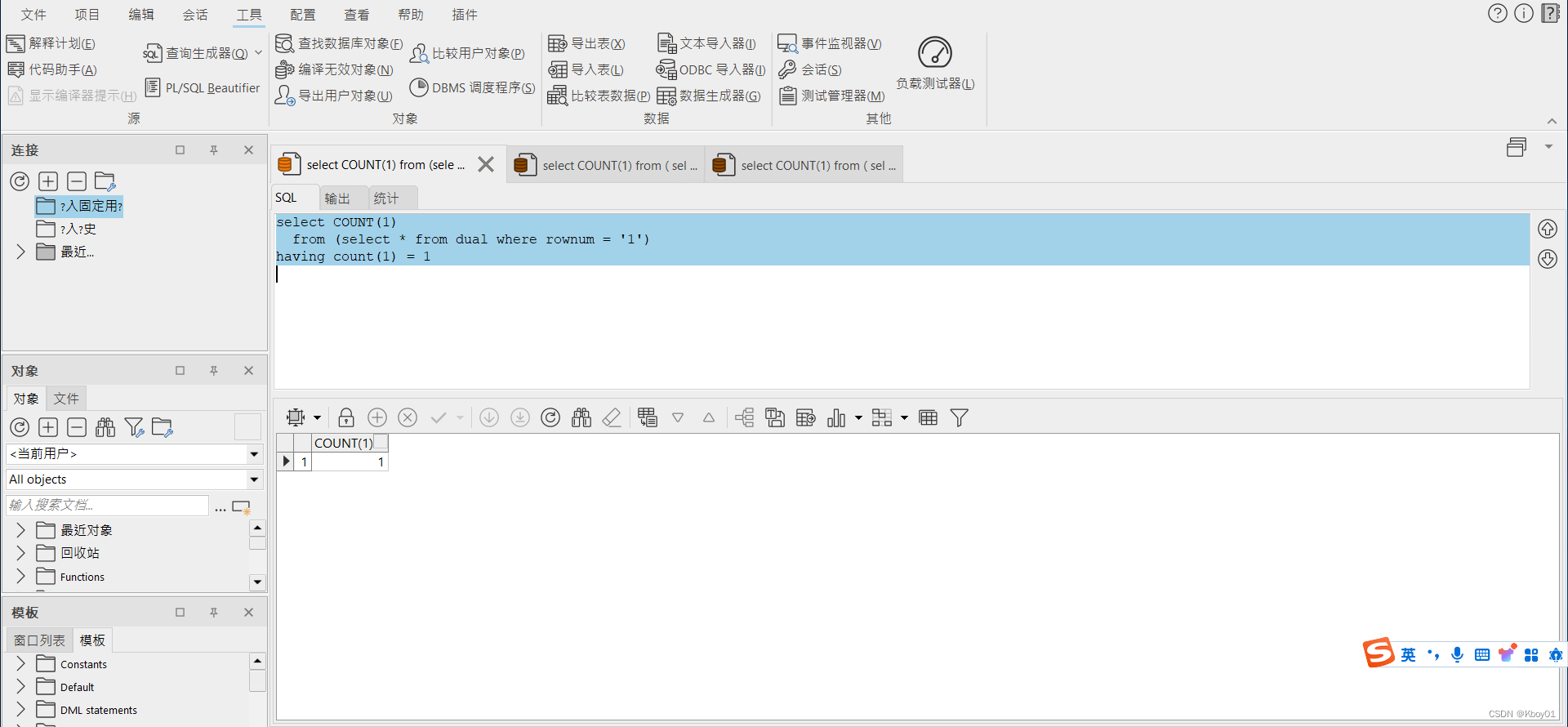Refresh the 连接 connections list
The width and height of the screenshot is (1568, 727).
coord(20,181)
